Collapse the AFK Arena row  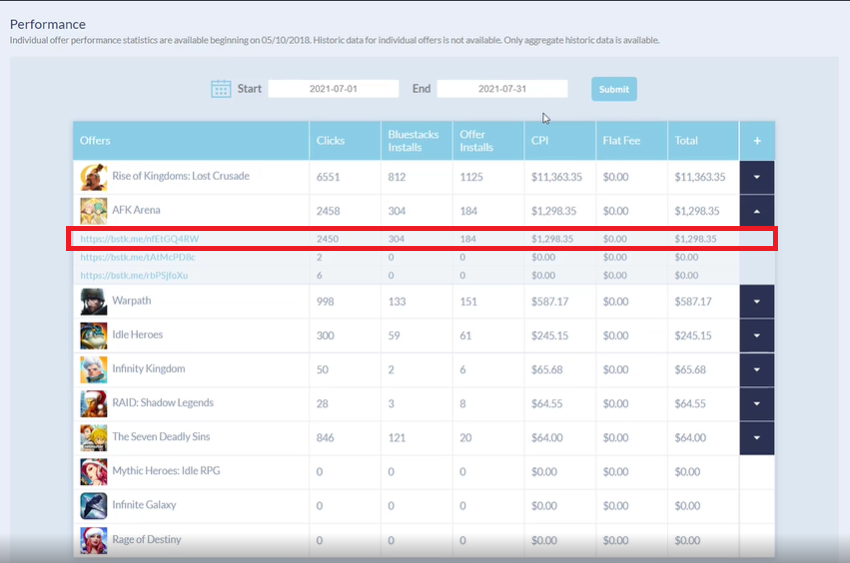[757, 211]
